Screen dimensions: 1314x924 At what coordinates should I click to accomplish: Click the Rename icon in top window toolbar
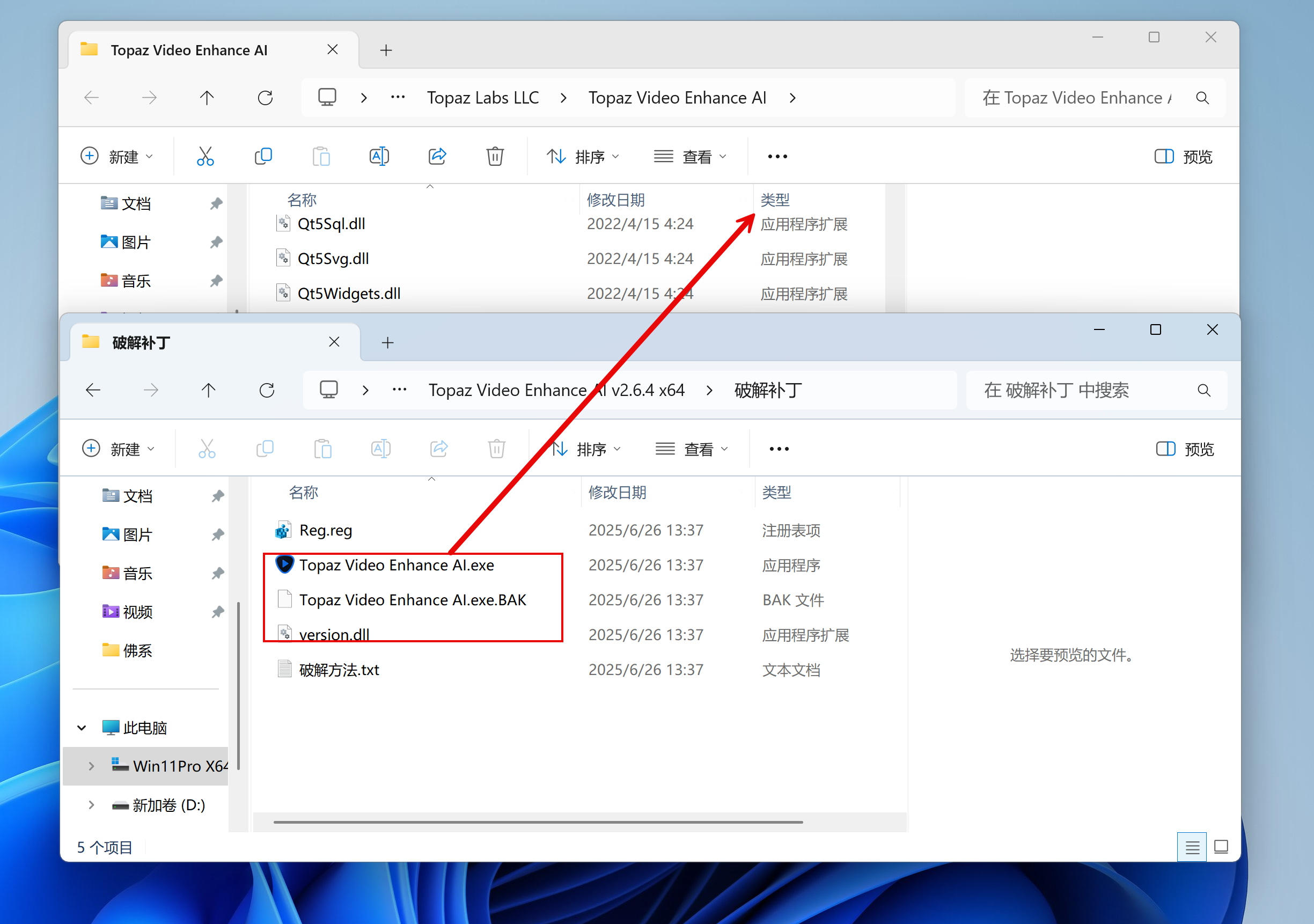click(x=379, y=156)
